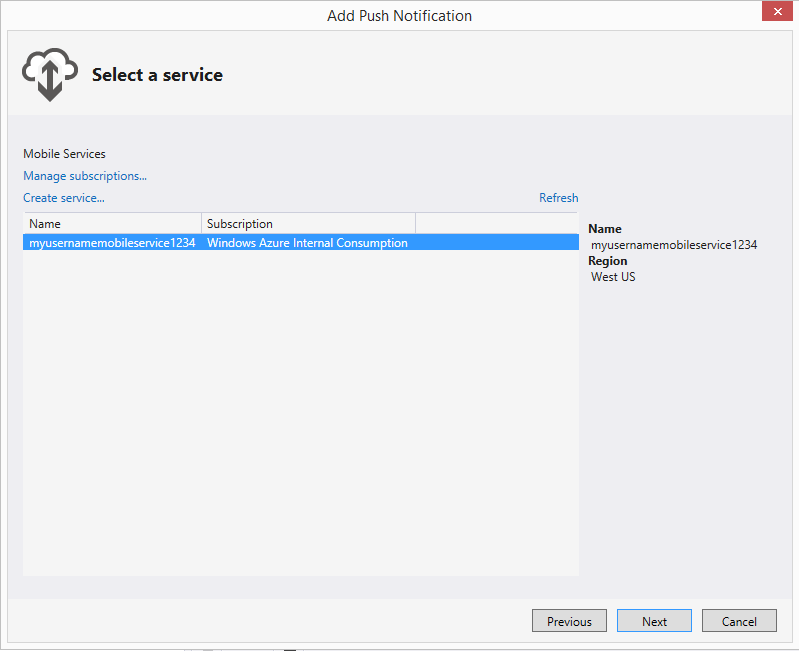Click the Add Push Notification title bar
The height and width of the screenshot is (651, 799).
click(x=400, y=16)
